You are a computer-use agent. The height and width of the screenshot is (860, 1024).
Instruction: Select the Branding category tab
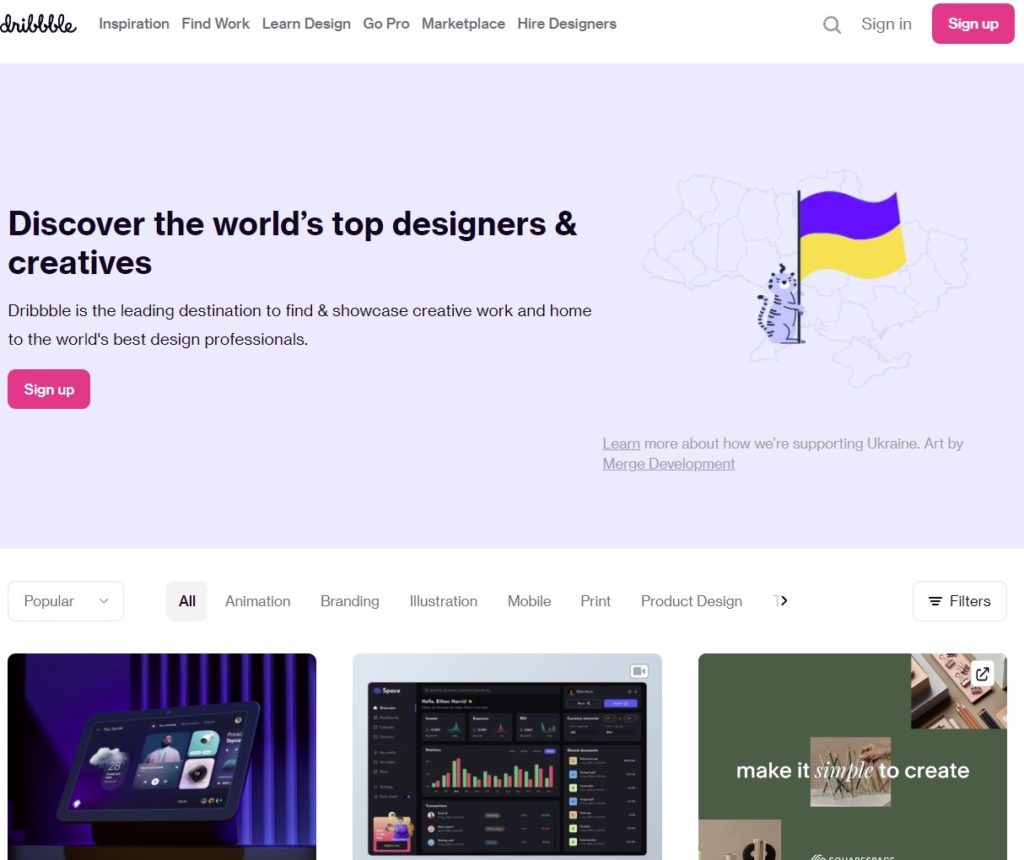click(x=350, y=601)
